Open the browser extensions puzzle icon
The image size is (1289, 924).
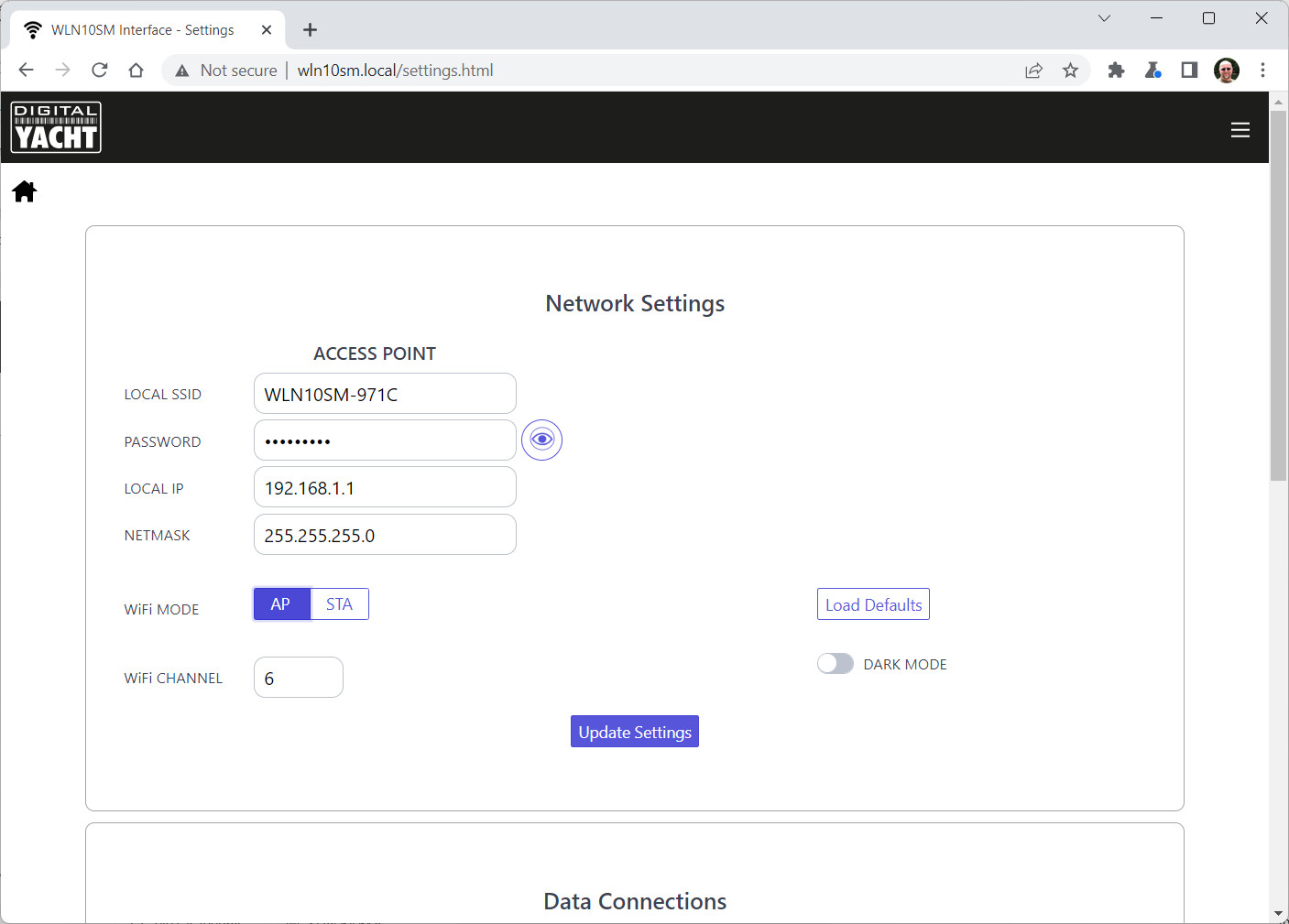(x=1116, y=71)
